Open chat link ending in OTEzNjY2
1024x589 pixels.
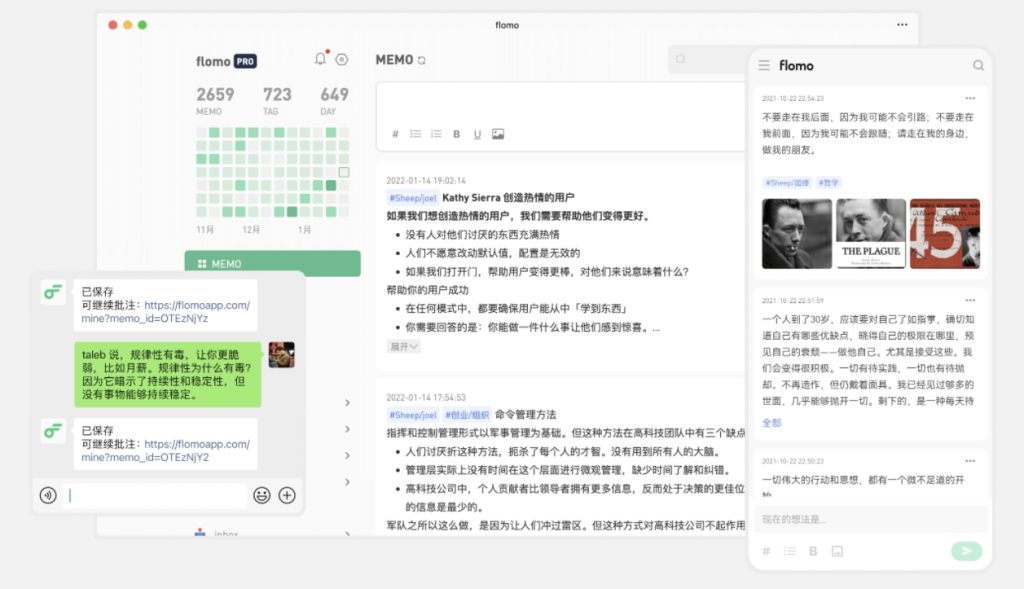click(165, 451)
